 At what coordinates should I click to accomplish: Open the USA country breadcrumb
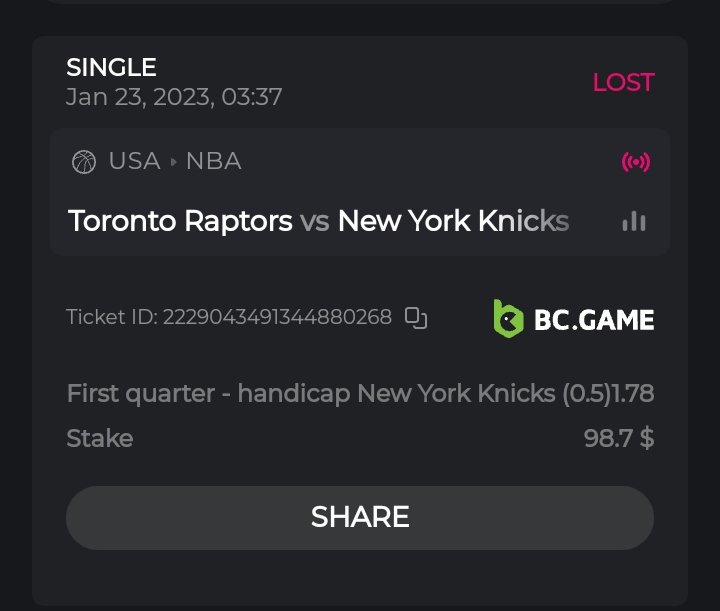134,162
